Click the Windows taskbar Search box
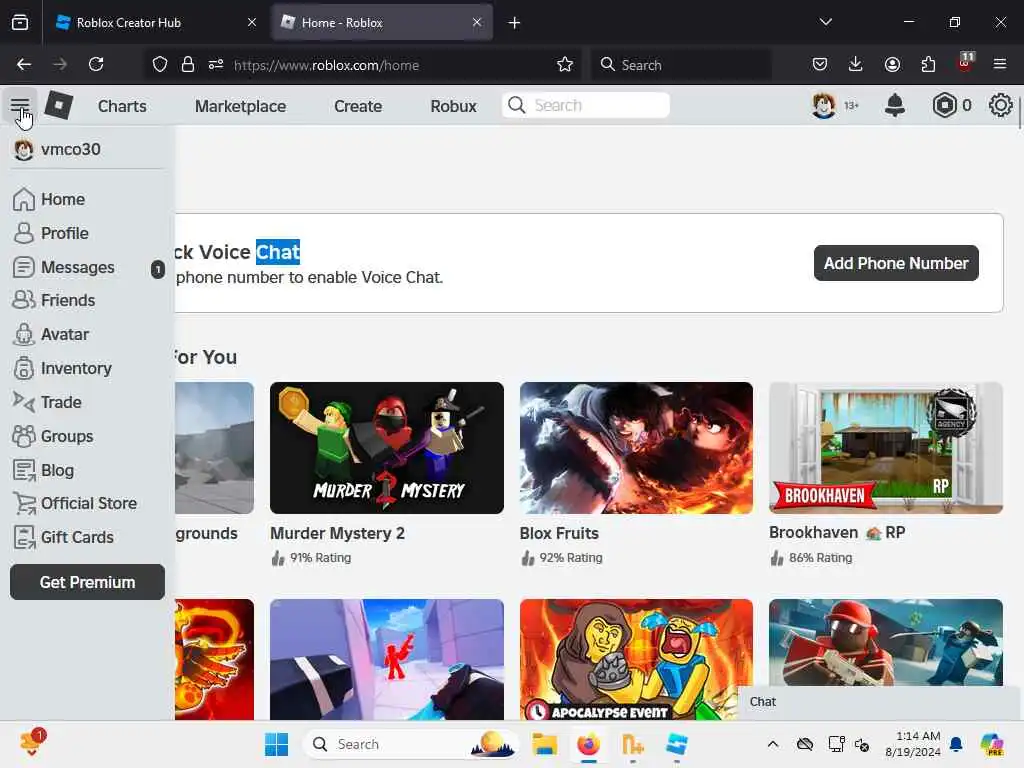 click(x=411, y=744)
